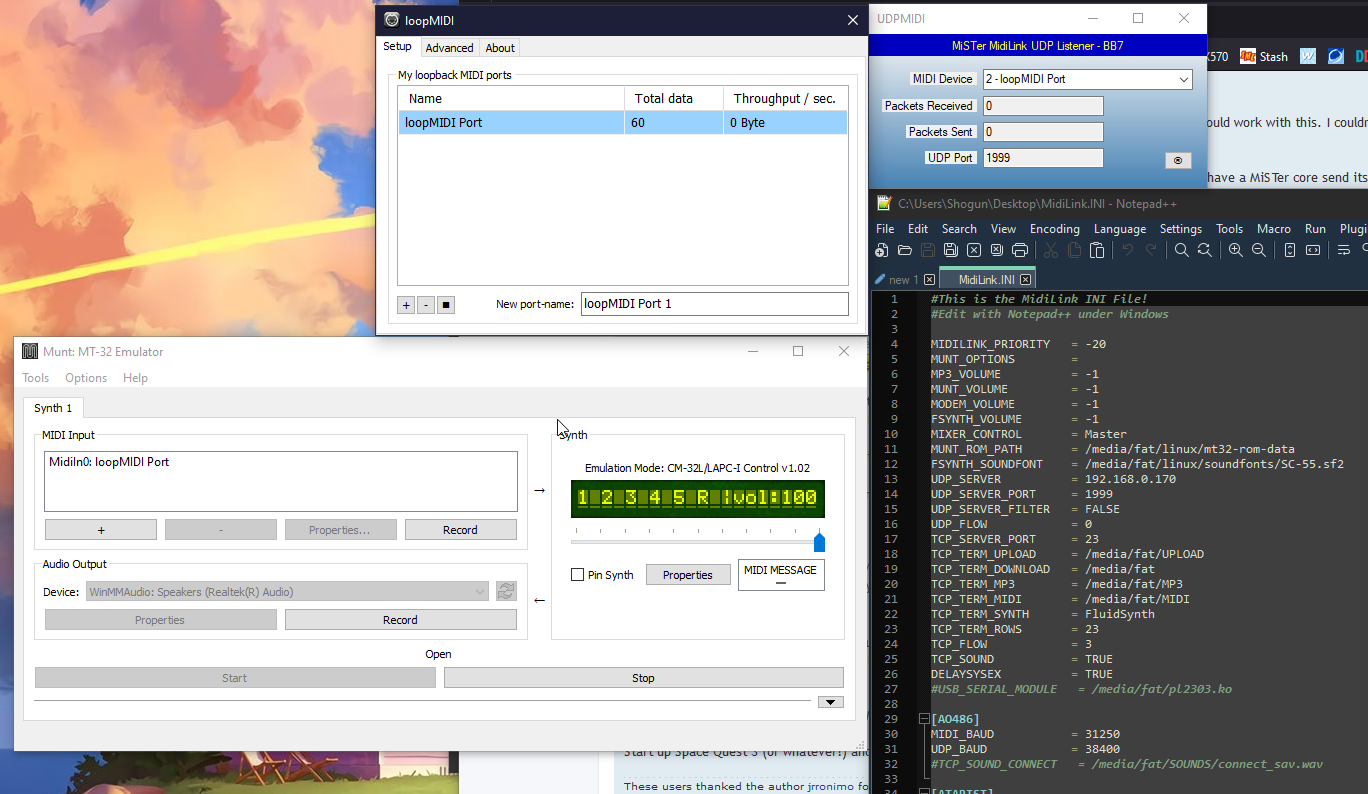Adjust the Munt synth volume slider handle
The height and width of the screenshot is (794, 1368).
tap(819, 541)
